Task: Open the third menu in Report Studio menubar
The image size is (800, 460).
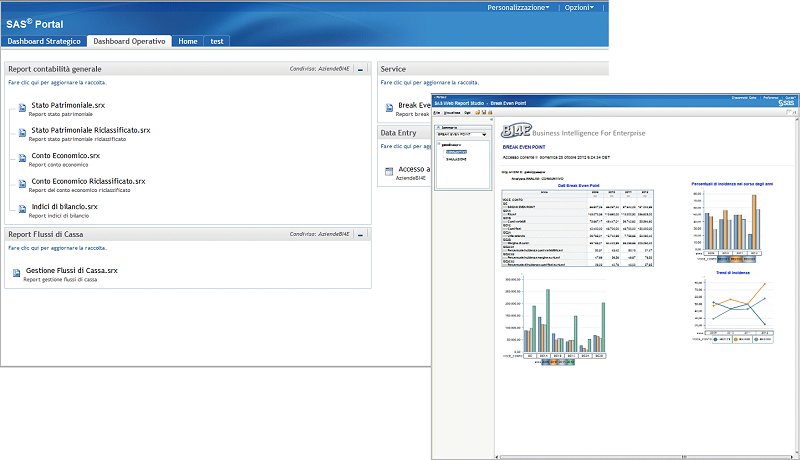Action: tap(467, 112)
